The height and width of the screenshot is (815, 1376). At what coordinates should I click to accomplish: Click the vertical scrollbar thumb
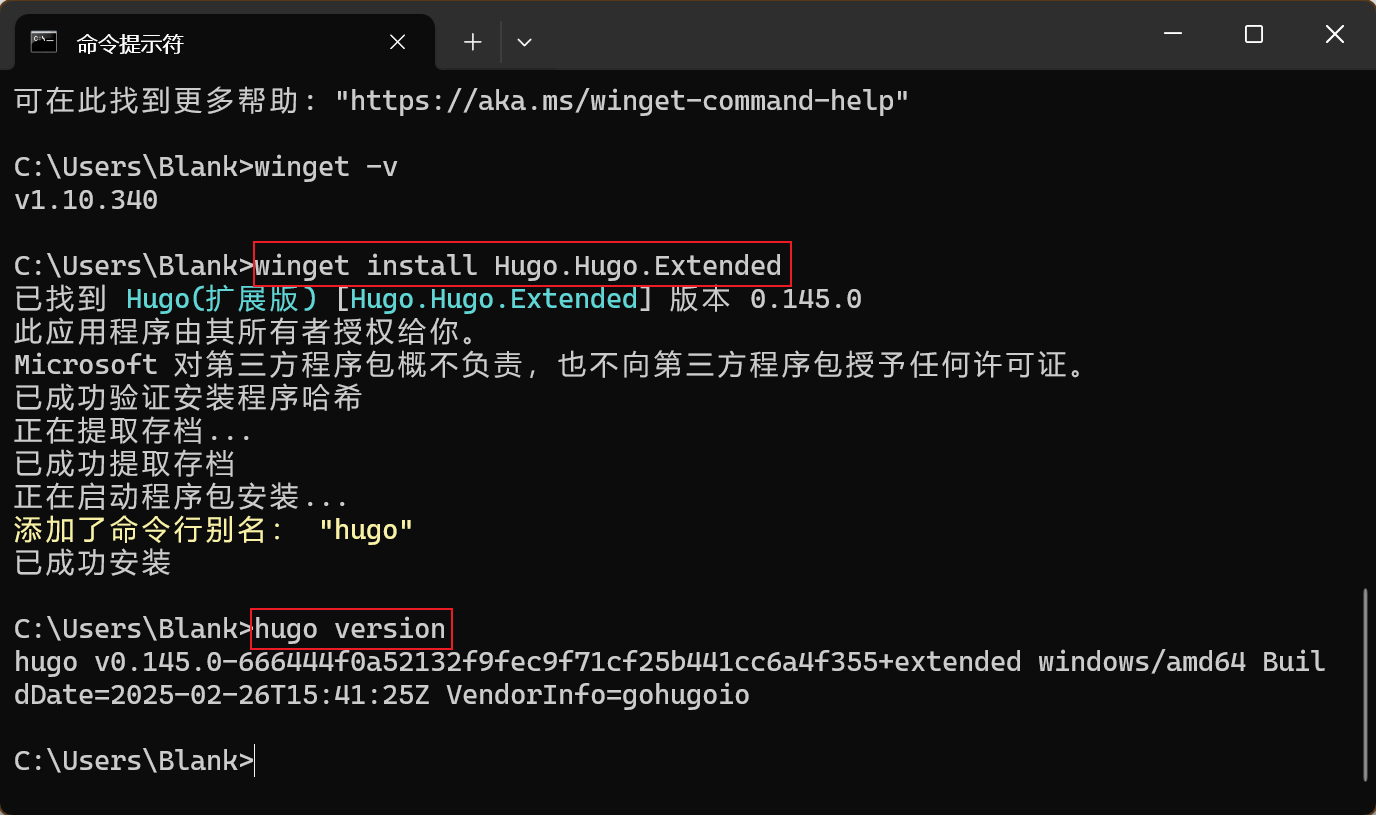1366,685
